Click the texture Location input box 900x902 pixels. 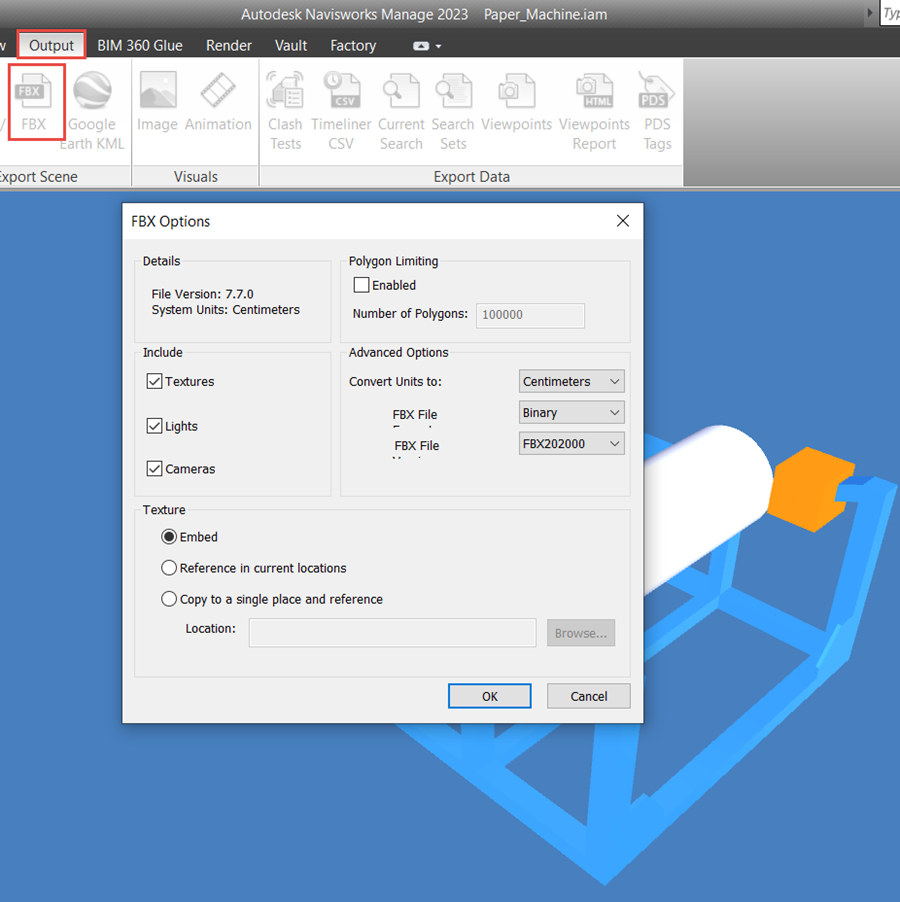point(392,632)
